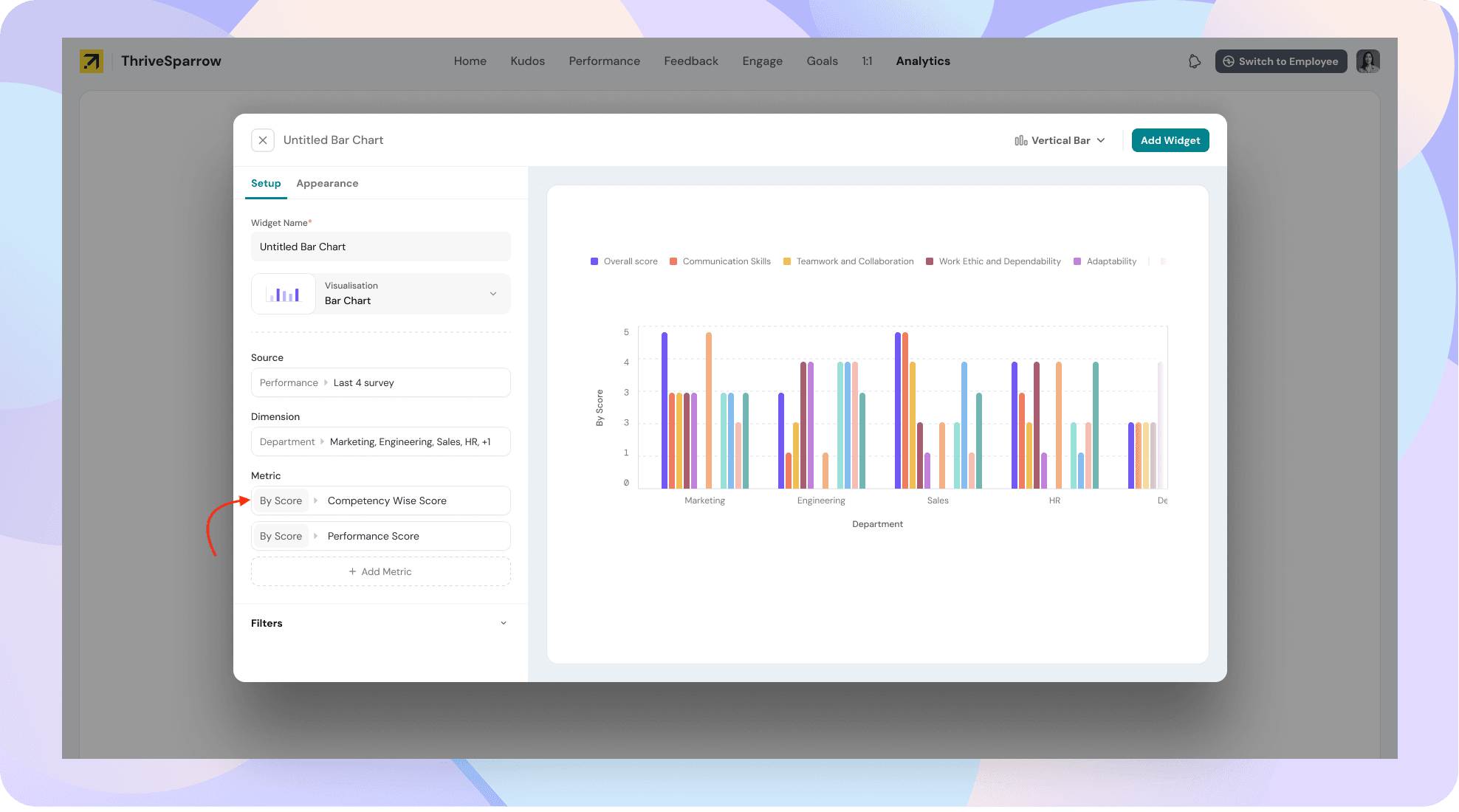Open the Source survey selector
The image size is (1459, 812).
[x=381, y=382]
